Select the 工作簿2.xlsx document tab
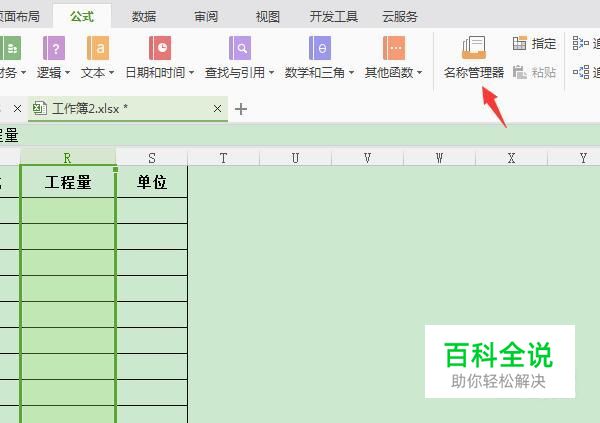600x423 pixels. tap(128, 109)
